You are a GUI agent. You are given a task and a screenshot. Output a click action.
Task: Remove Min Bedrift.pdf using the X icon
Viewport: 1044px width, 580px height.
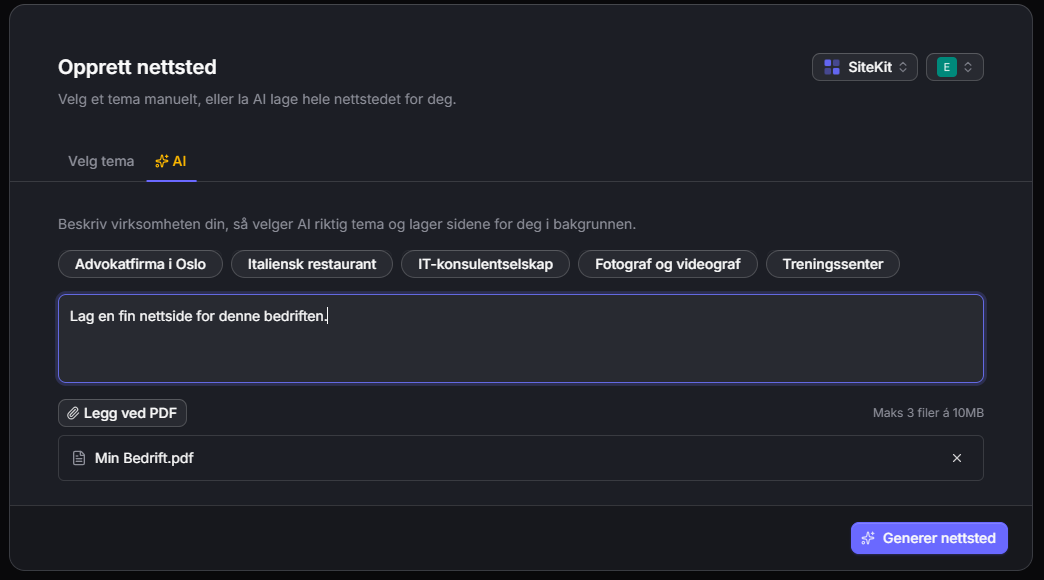tap(957, 457)
